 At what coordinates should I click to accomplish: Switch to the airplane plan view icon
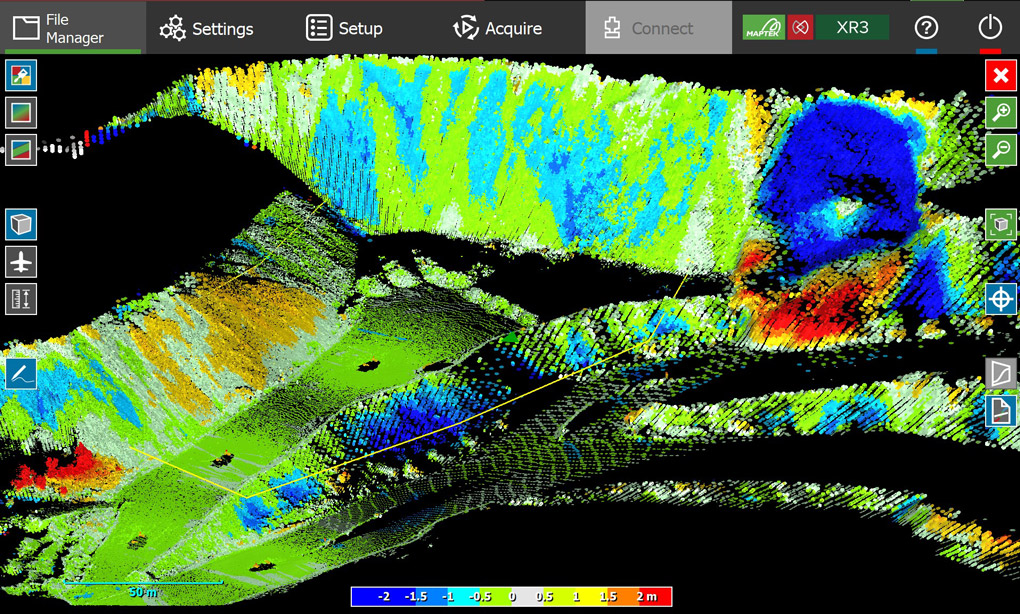pos(21,262)
